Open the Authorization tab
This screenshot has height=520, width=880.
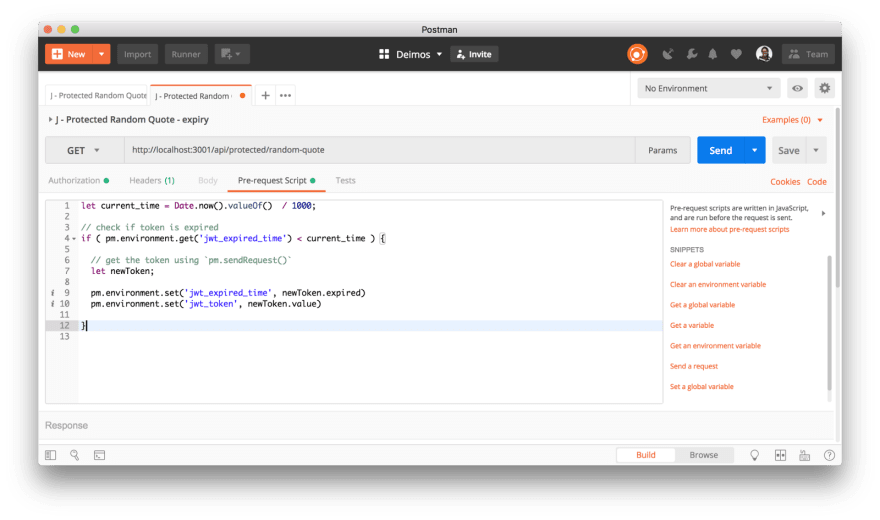[76, 181]
